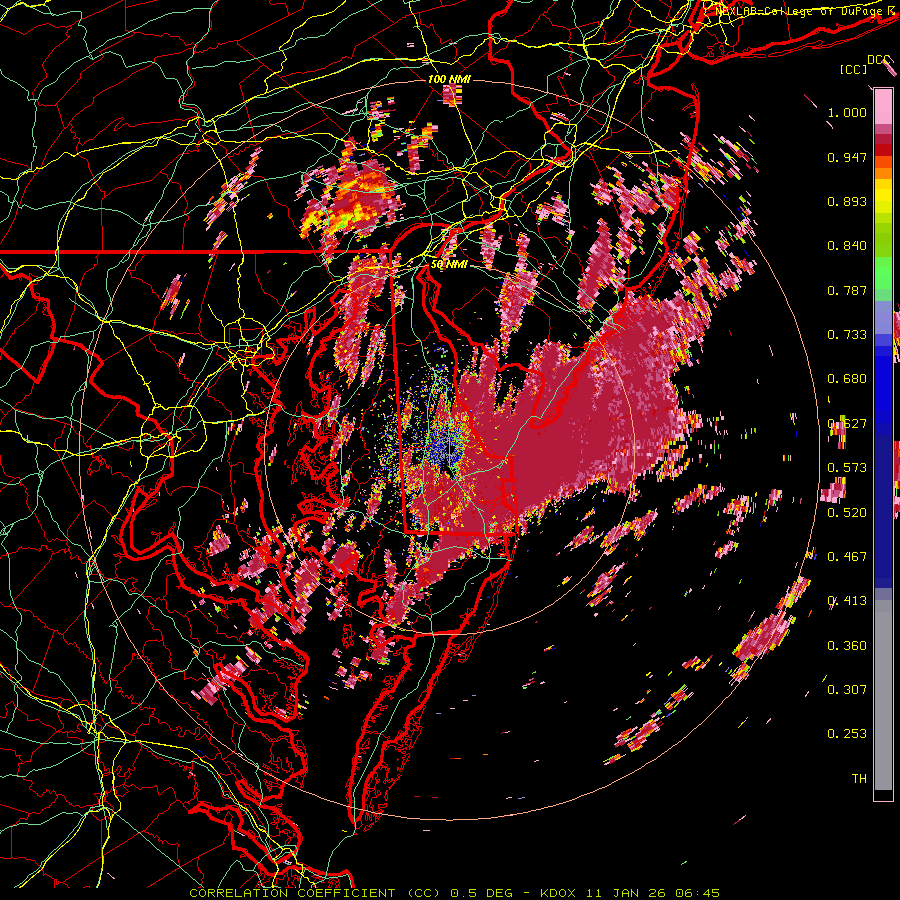Select the 0.520 legend value
Screen dimensions: 900x900
[x=847, y=512]
